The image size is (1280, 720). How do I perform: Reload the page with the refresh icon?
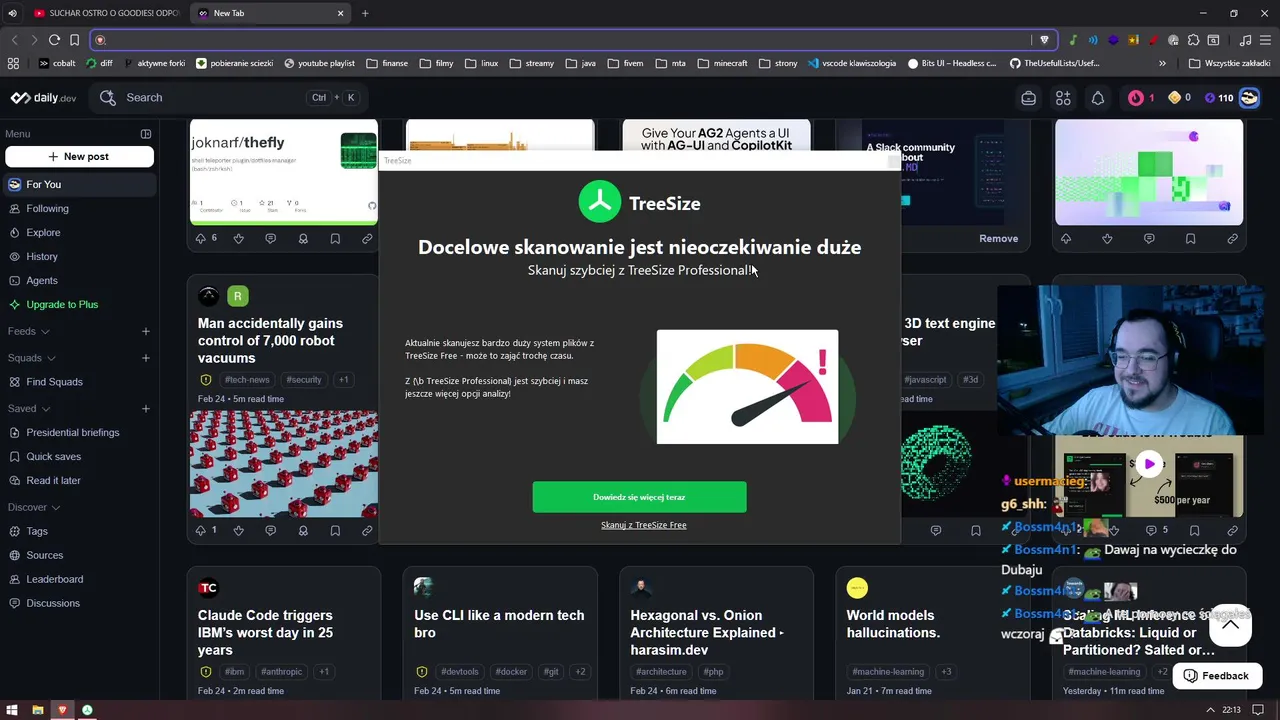[x=54, y=40]
